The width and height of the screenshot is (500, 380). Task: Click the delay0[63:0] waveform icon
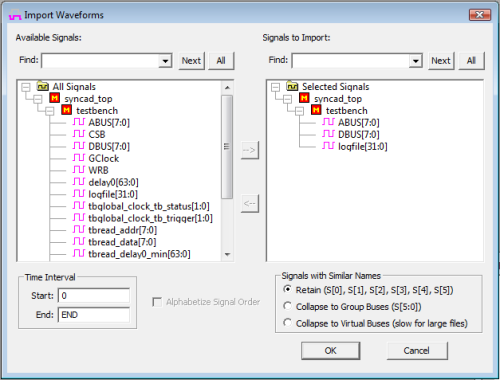79,182
